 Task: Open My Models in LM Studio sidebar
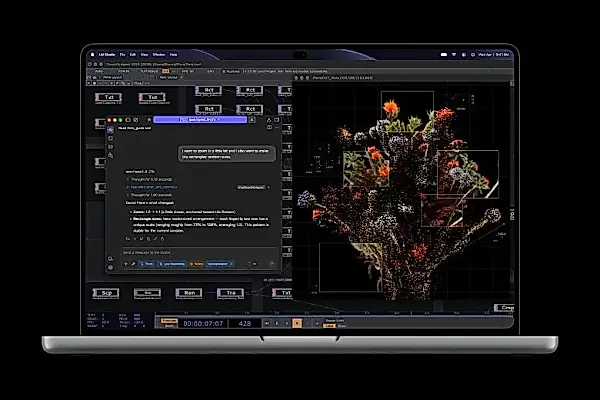click(x=111, y=147)
